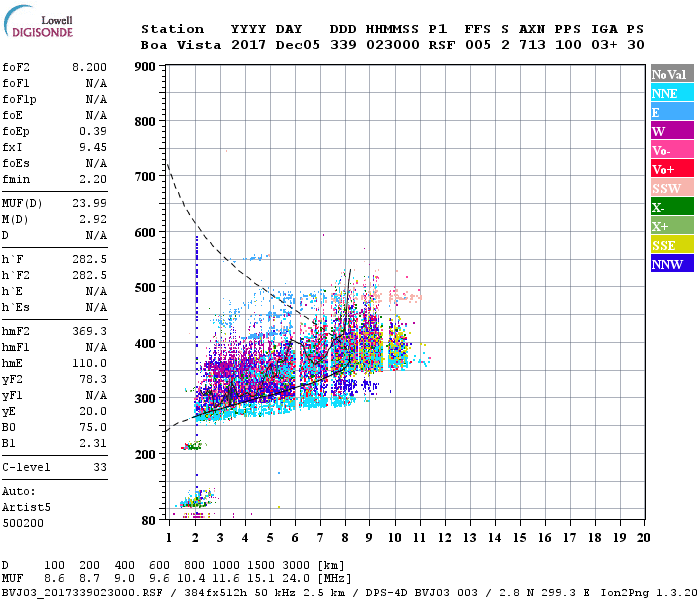Screen dimensions: 700x600
Task: Click the Dec05 date in header
Action: point(297,45)
